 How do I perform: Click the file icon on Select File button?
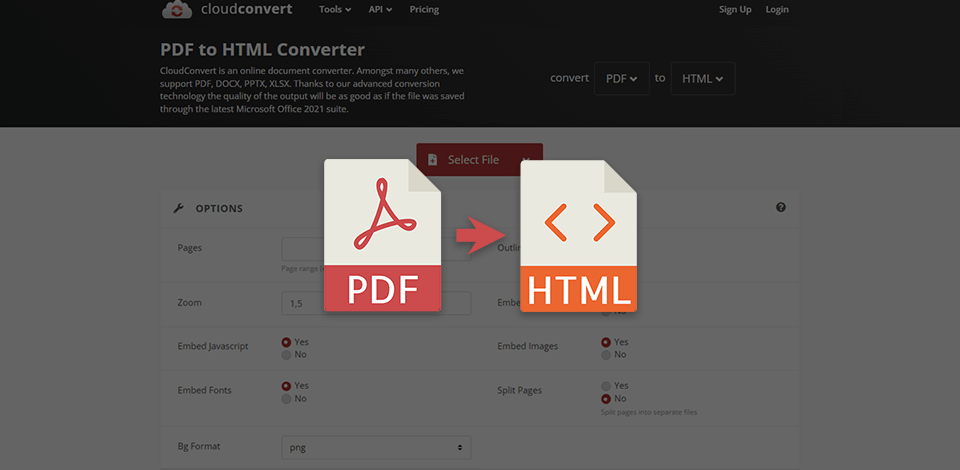(433, 160)
